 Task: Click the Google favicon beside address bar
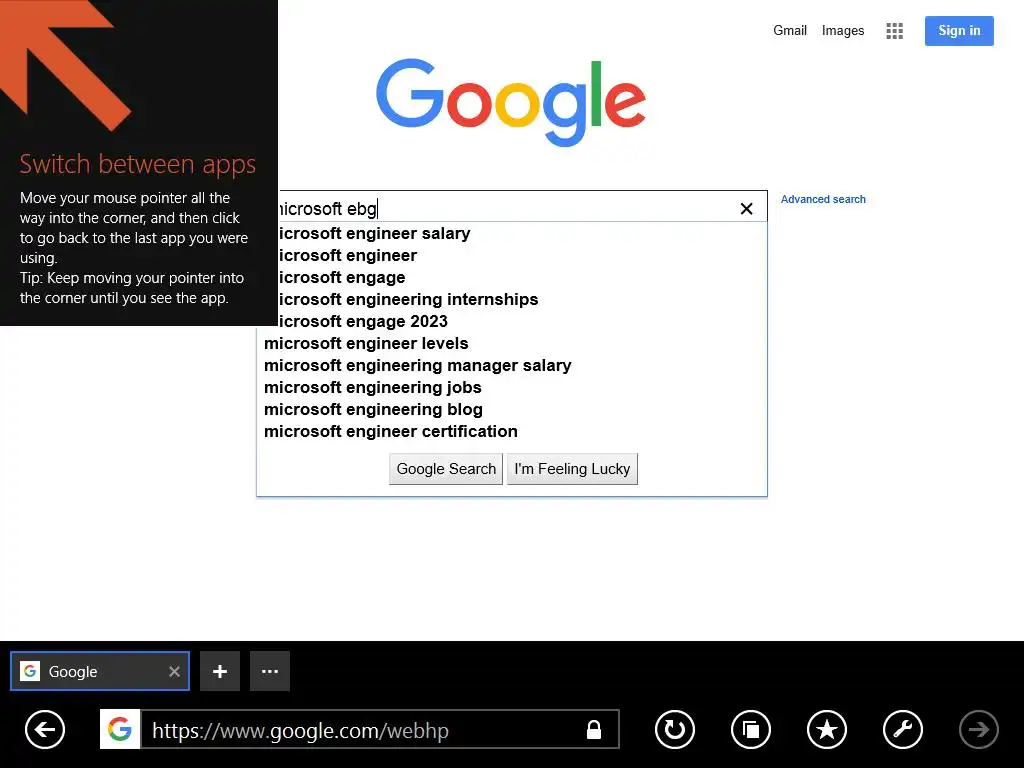120,729
